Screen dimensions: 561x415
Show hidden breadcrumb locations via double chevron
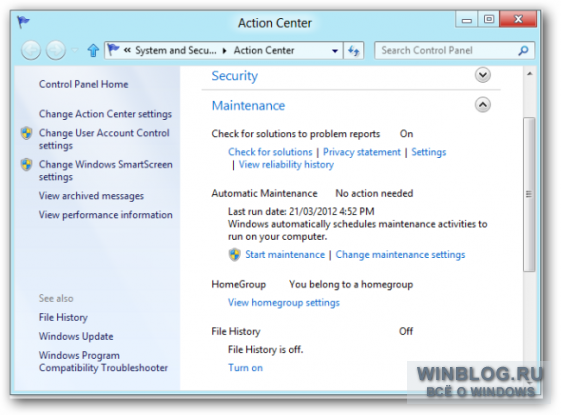click(127, 50)
